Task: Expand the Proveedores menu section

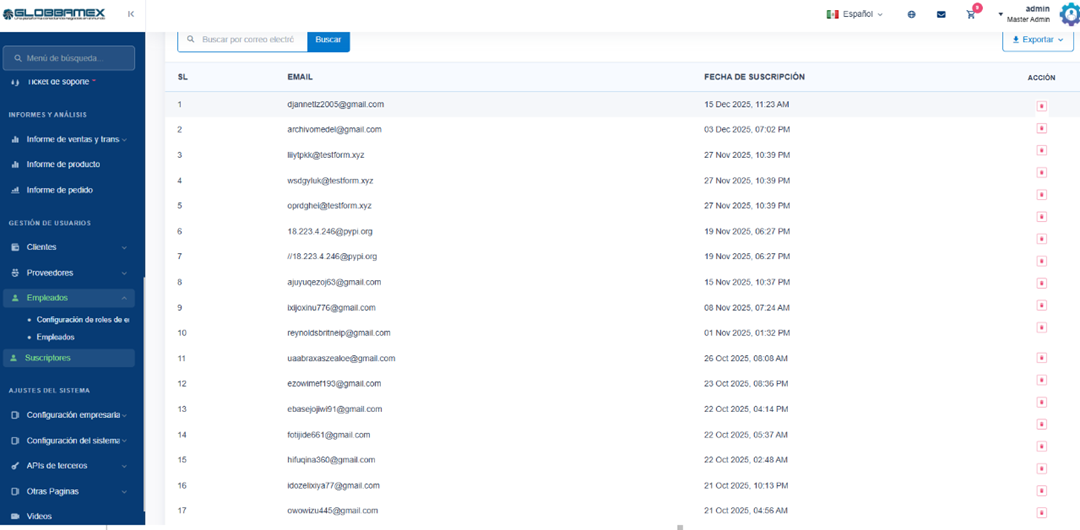Action: 68,272
